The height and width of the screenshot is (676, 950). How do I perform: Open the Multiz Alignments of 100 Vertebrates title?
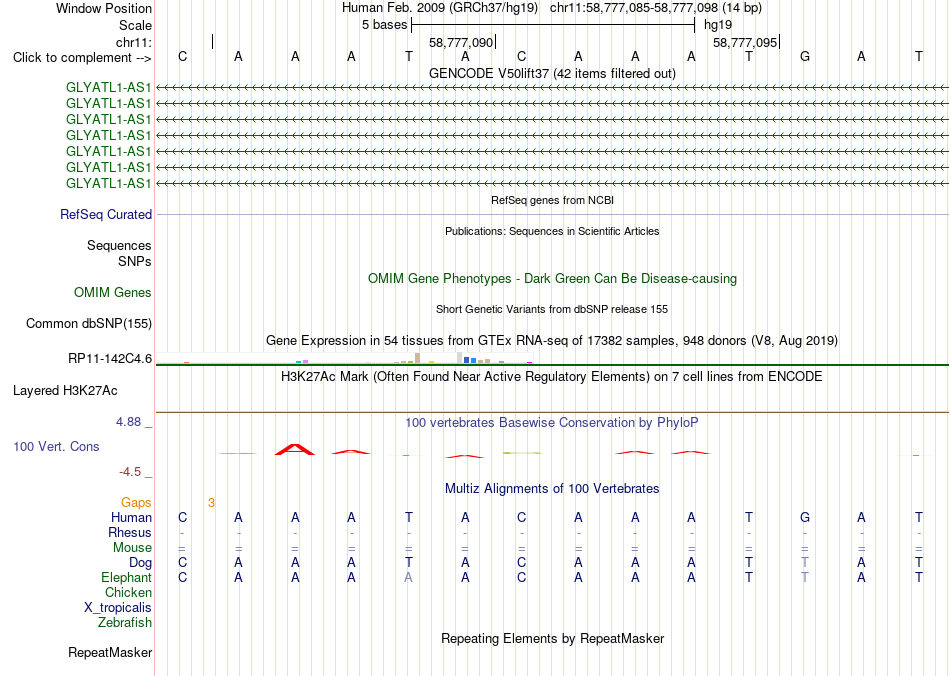click(x=552, y=488)
